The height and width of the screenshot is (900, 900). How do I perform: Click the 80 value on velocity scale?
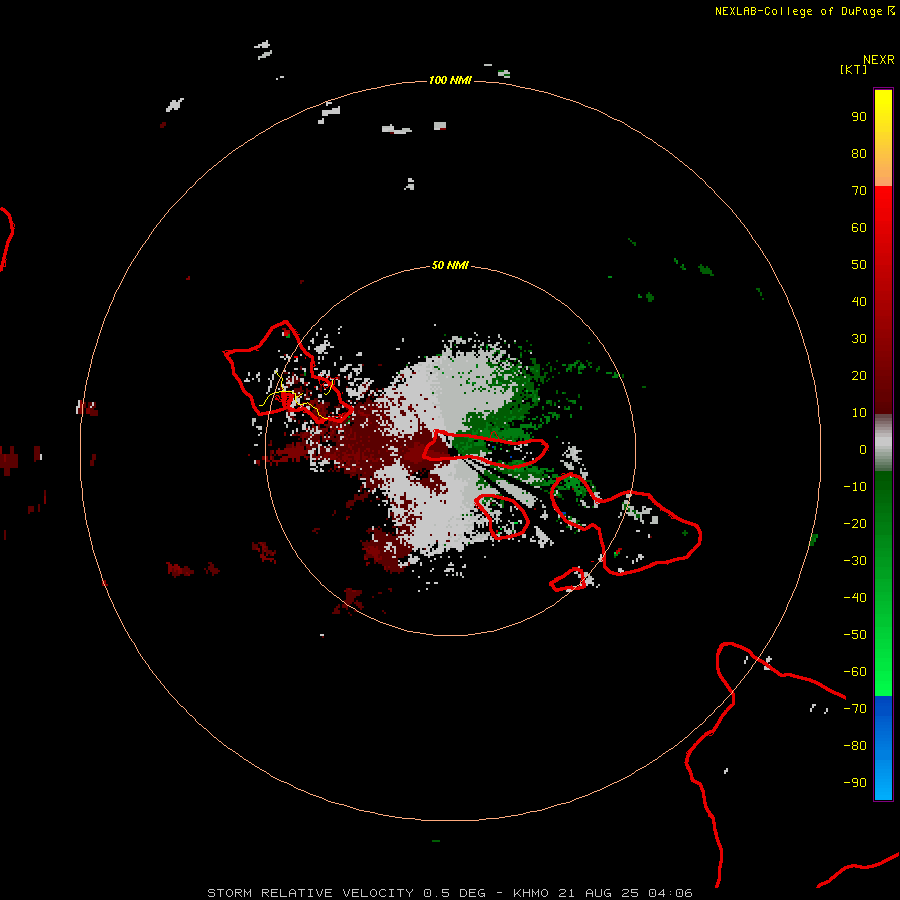click(x=859, y=154)
